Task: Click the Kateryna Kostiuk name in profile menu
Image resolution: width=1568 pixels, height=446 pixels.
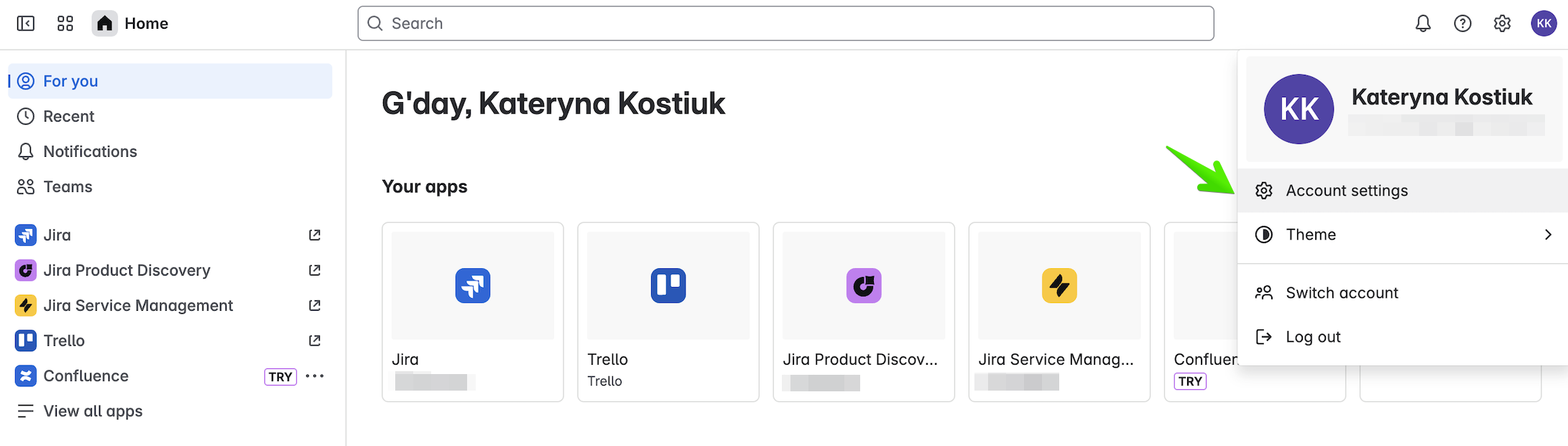Action: 1442,97
